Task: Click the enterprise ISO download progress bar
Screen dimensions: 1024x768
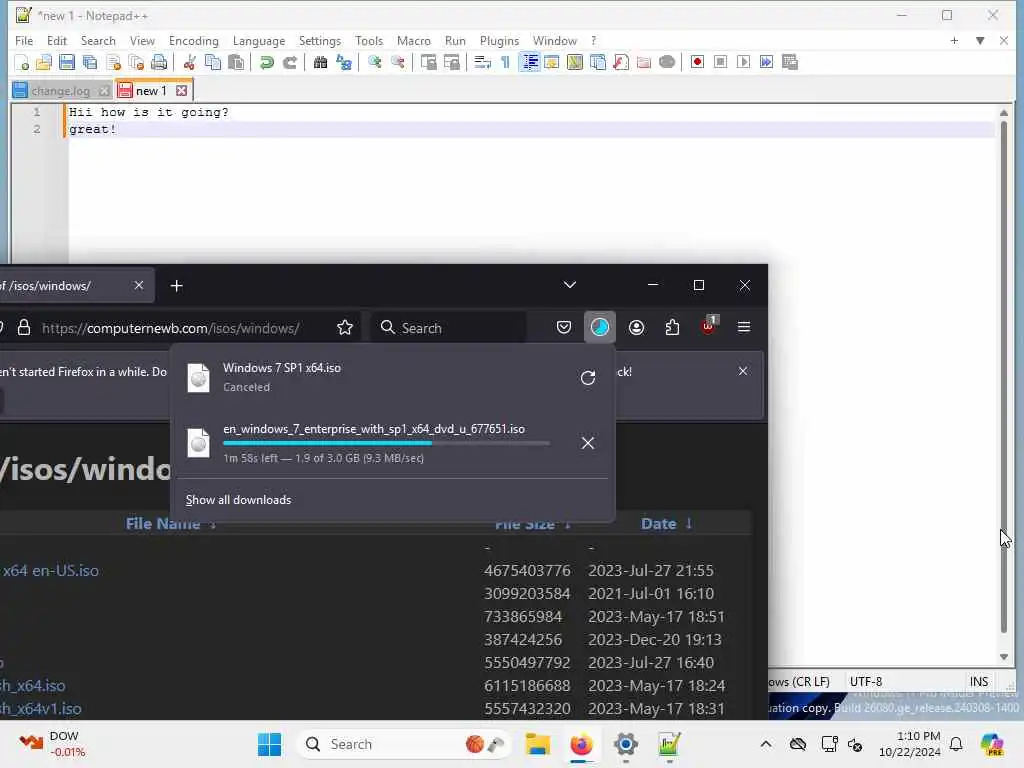Action: click(x=386, y=443)
